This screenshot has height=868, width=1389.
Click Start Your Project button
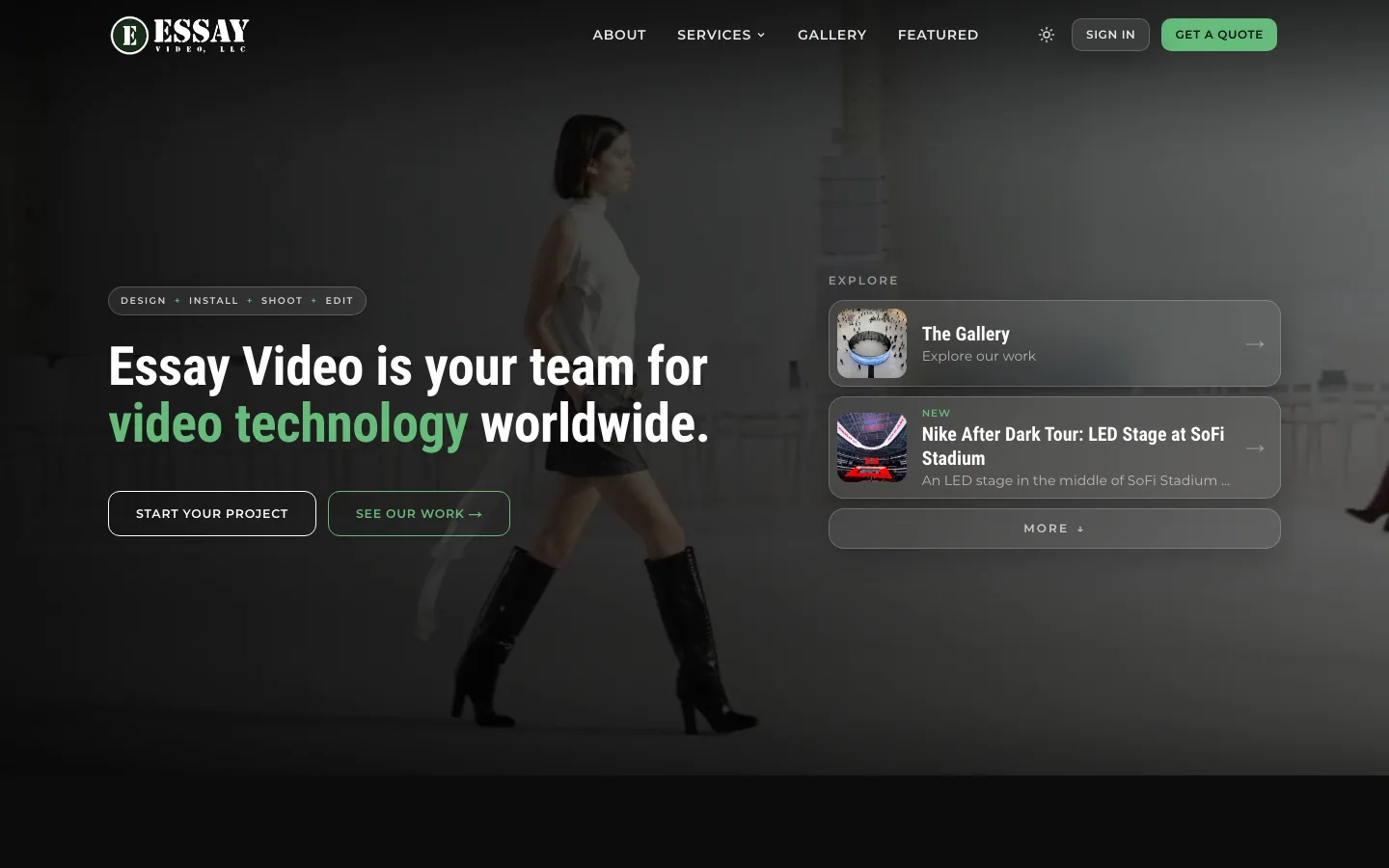[x=212, y=513]
